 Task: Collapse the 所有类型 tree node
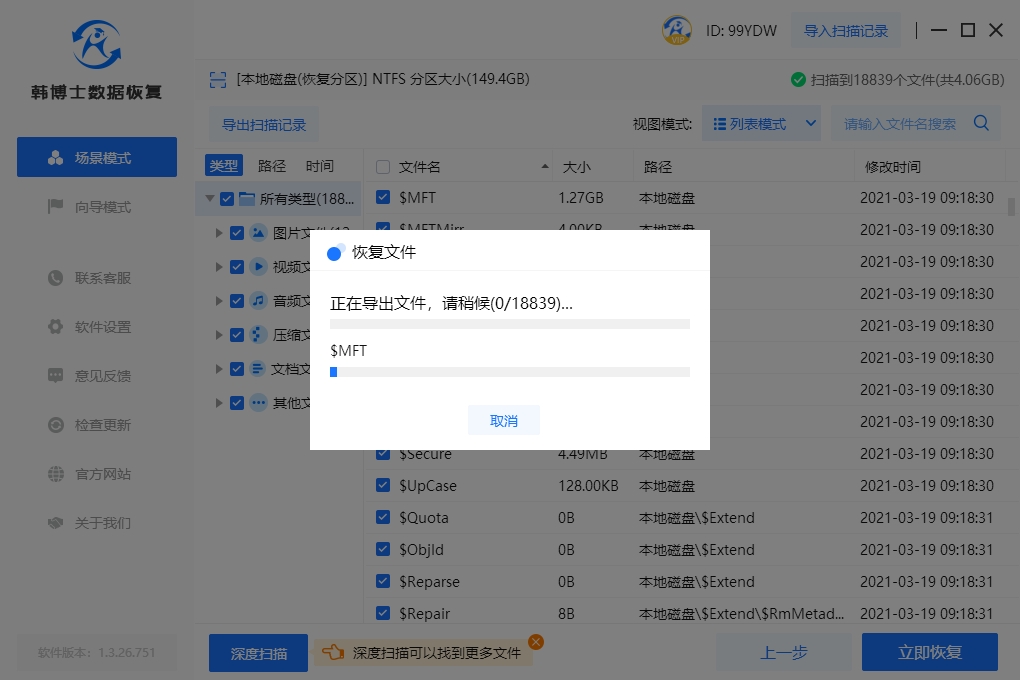209,199
